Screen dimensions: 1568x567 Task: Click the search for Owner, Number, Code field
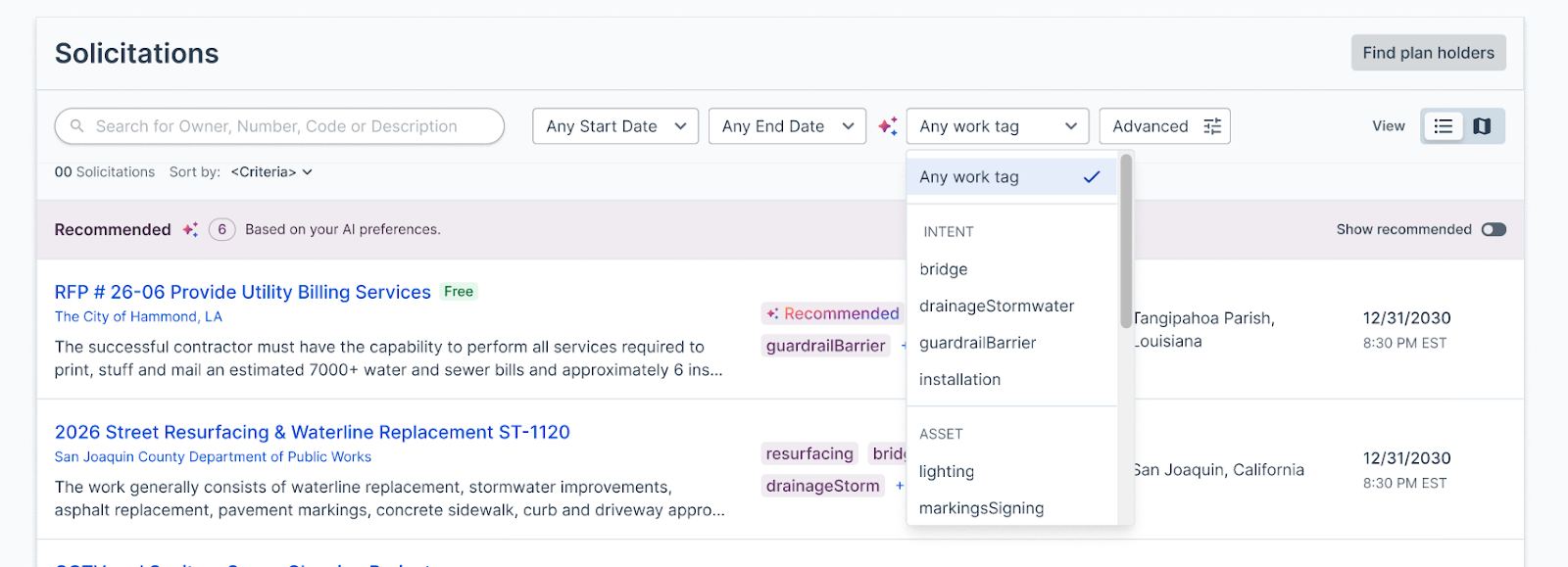tap(279, 126)
